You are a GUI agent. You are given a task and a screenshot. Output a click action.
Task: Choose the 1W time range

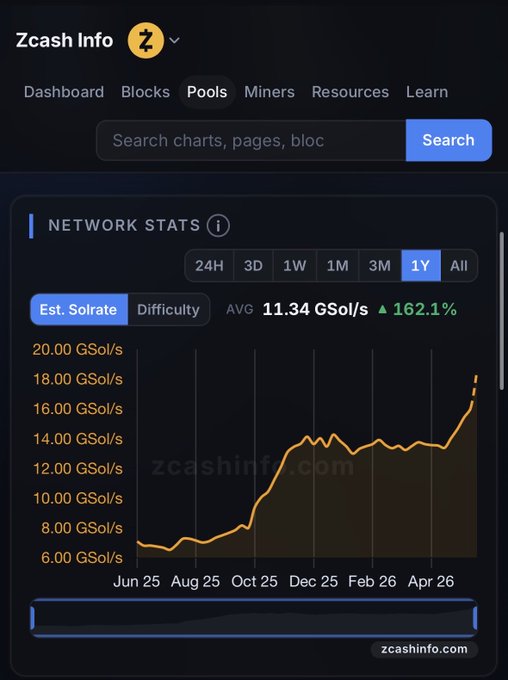295,265
